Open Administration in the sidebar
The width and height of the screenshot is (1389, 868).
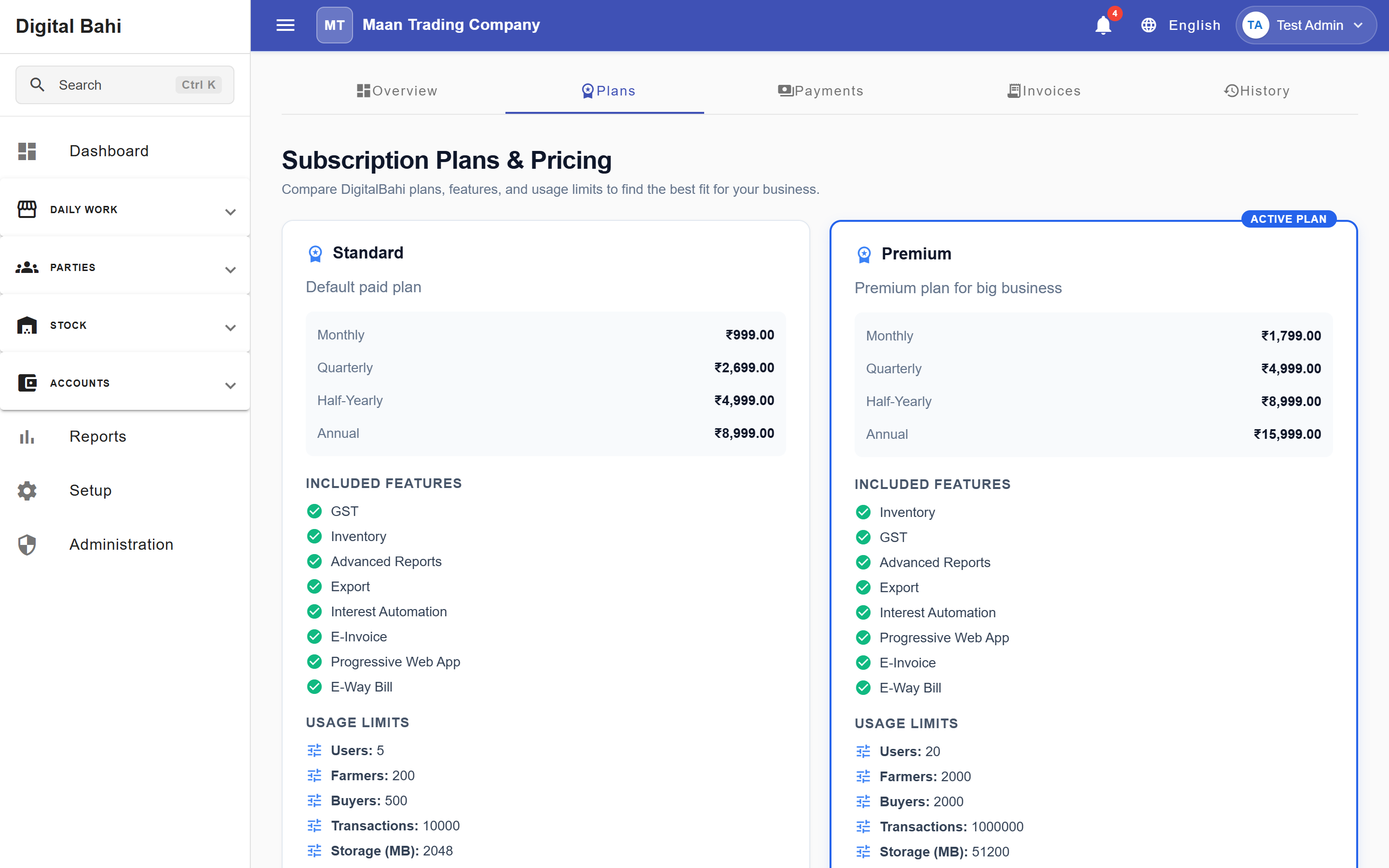[x=125, y=545]
